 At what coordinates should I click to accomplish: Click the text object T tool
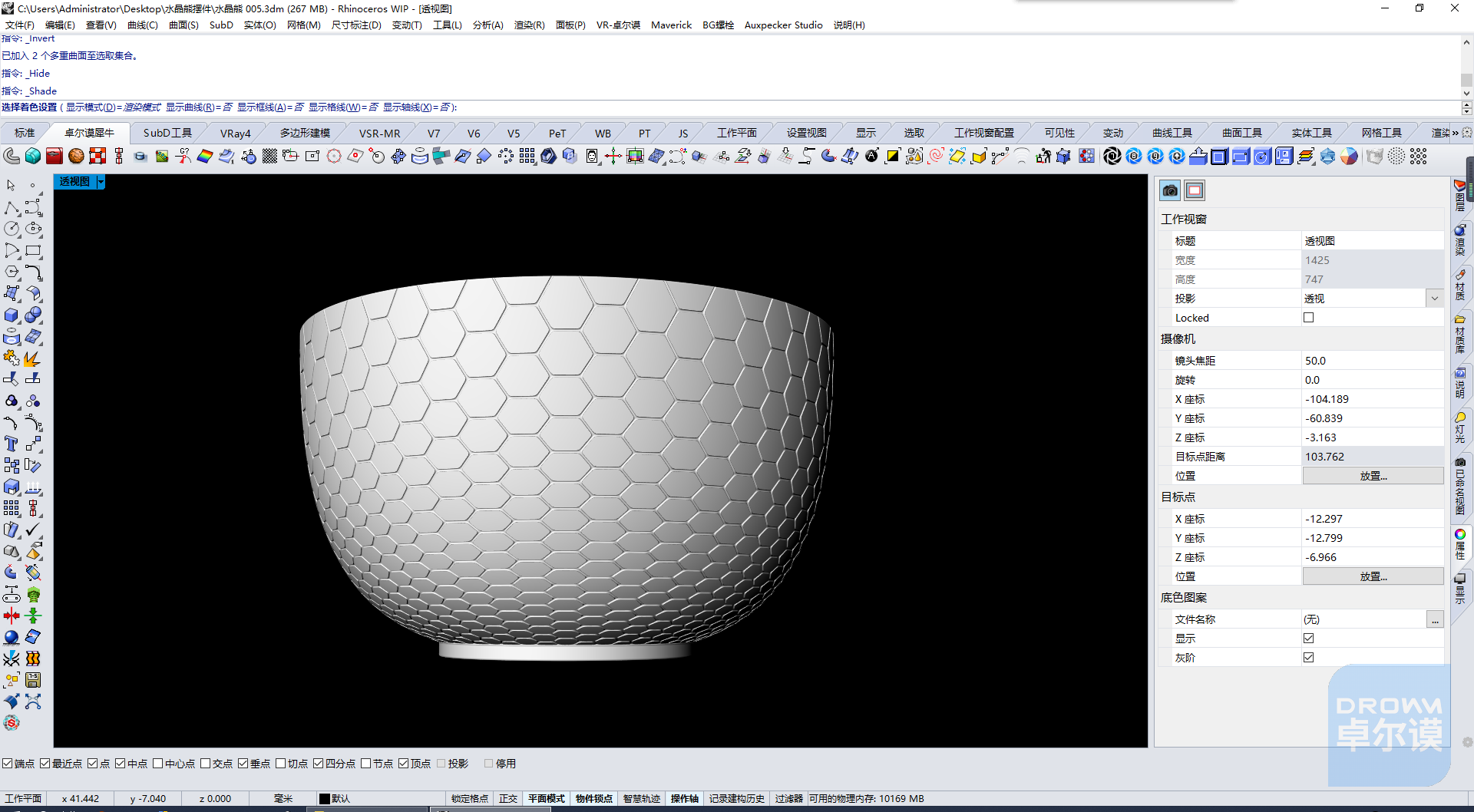[12, 444]
